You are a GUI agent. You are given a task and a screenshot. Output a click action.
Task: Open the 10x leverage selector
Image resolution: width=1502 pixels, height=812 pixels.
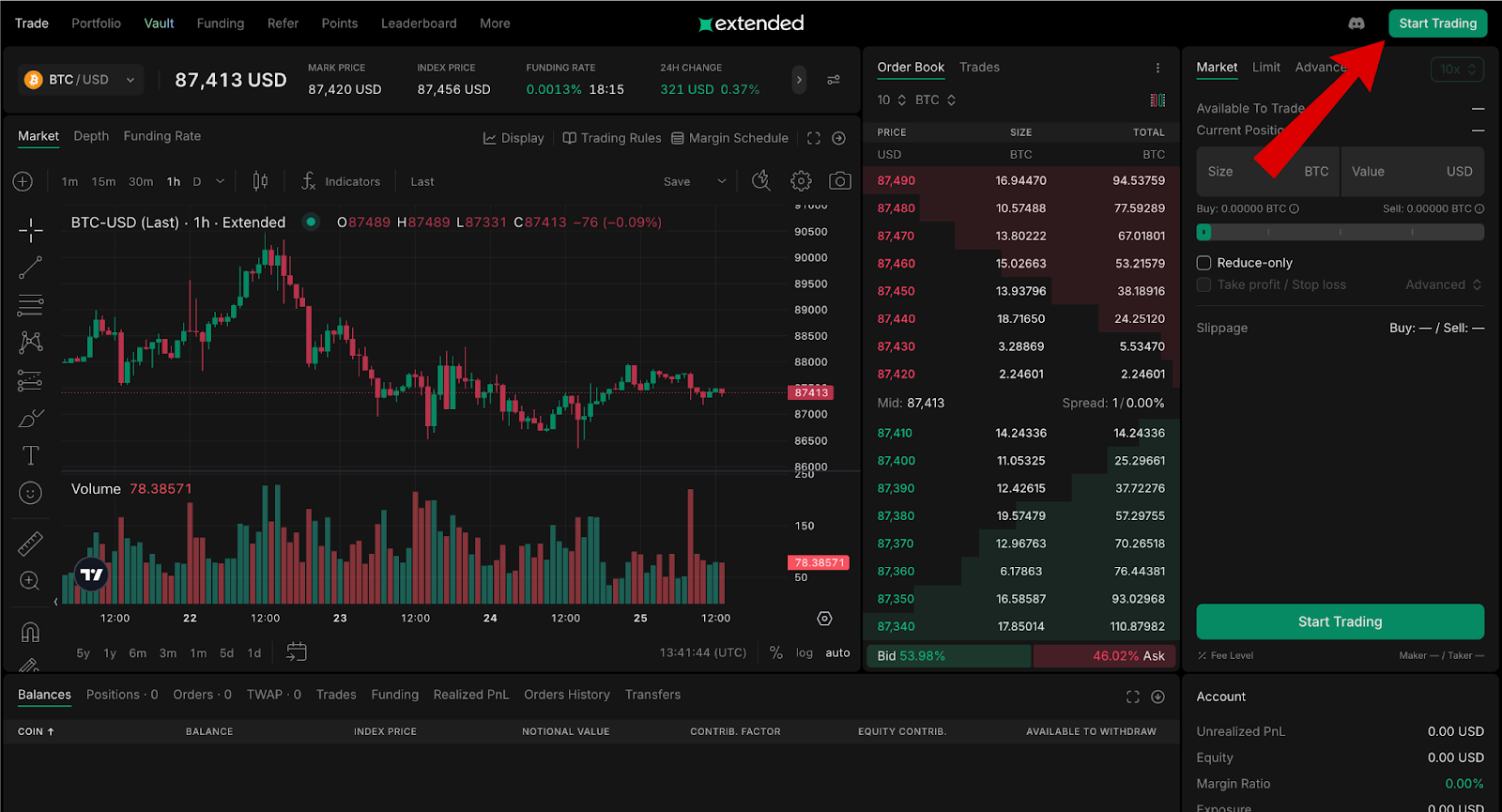click(x=1458, y=69)
